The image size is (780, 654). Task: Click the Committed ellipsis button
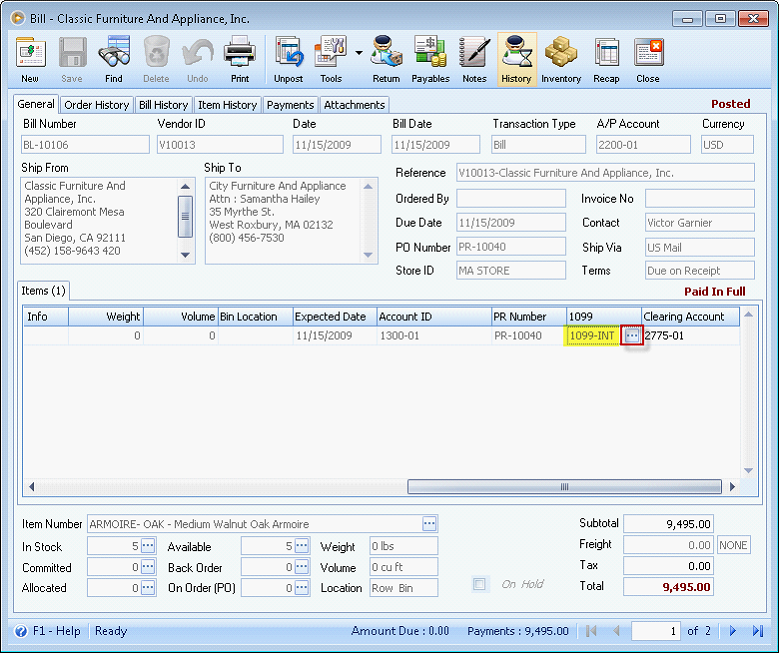[x=148, y=566]
